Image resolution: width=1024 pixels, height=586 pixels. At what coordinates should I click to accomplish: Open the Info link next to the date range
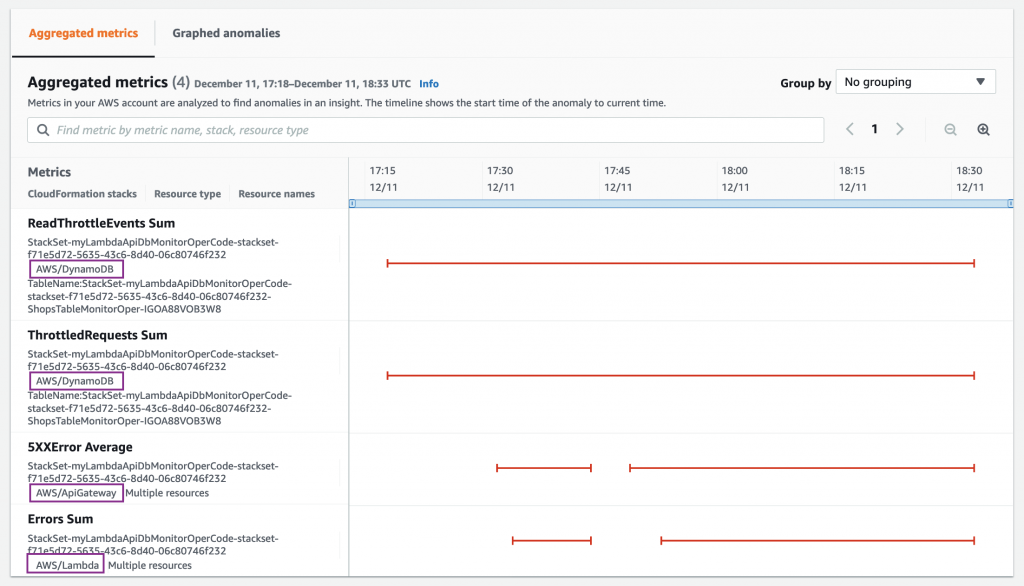click(x=429, y=84)
